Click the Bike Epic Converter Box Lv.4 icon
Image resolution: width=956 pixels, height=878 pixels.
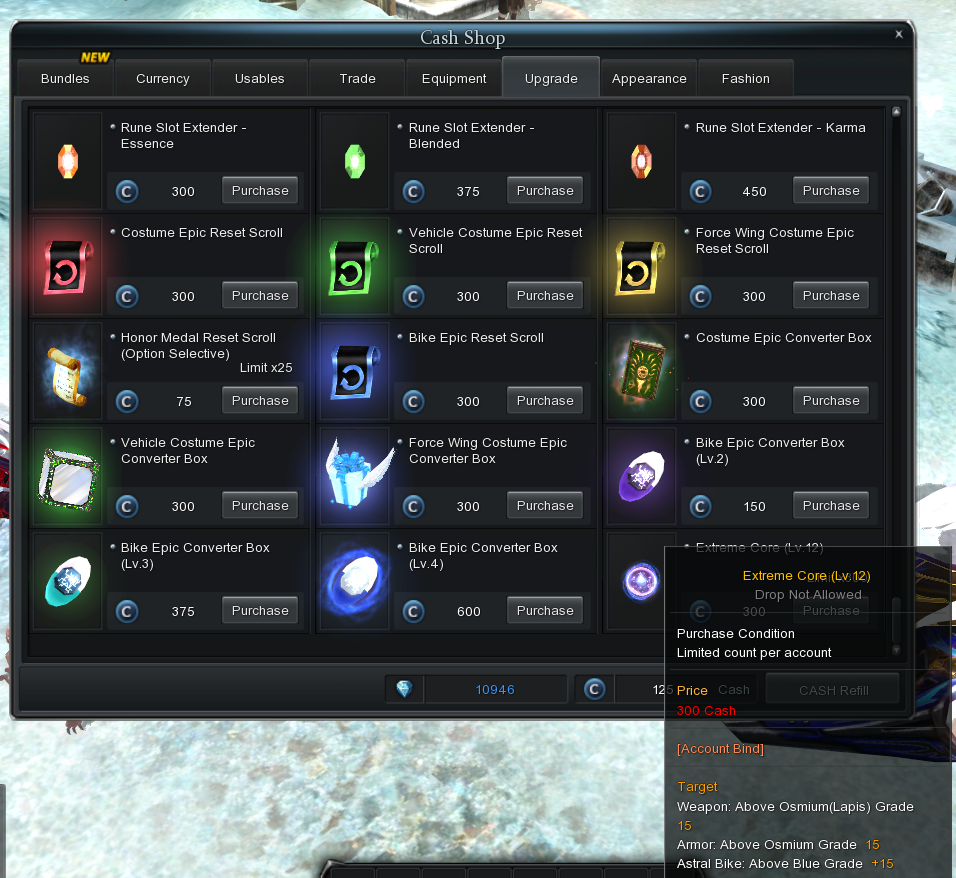tap(355, 580)
